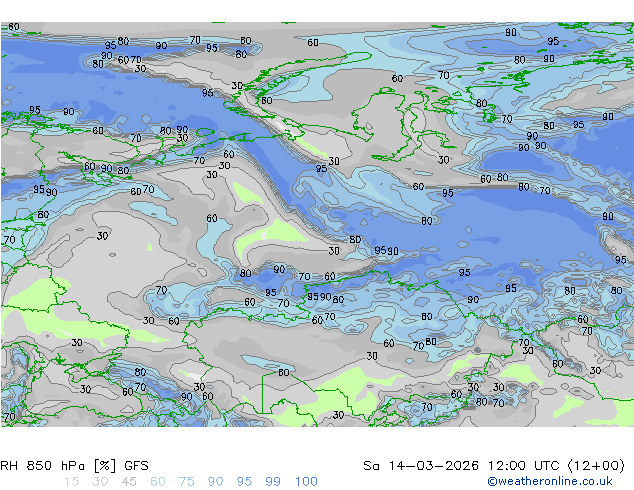The height and width of the screenshot is (490, 634).
Task: Click the "GFS" model label
Action: [136, 466]
